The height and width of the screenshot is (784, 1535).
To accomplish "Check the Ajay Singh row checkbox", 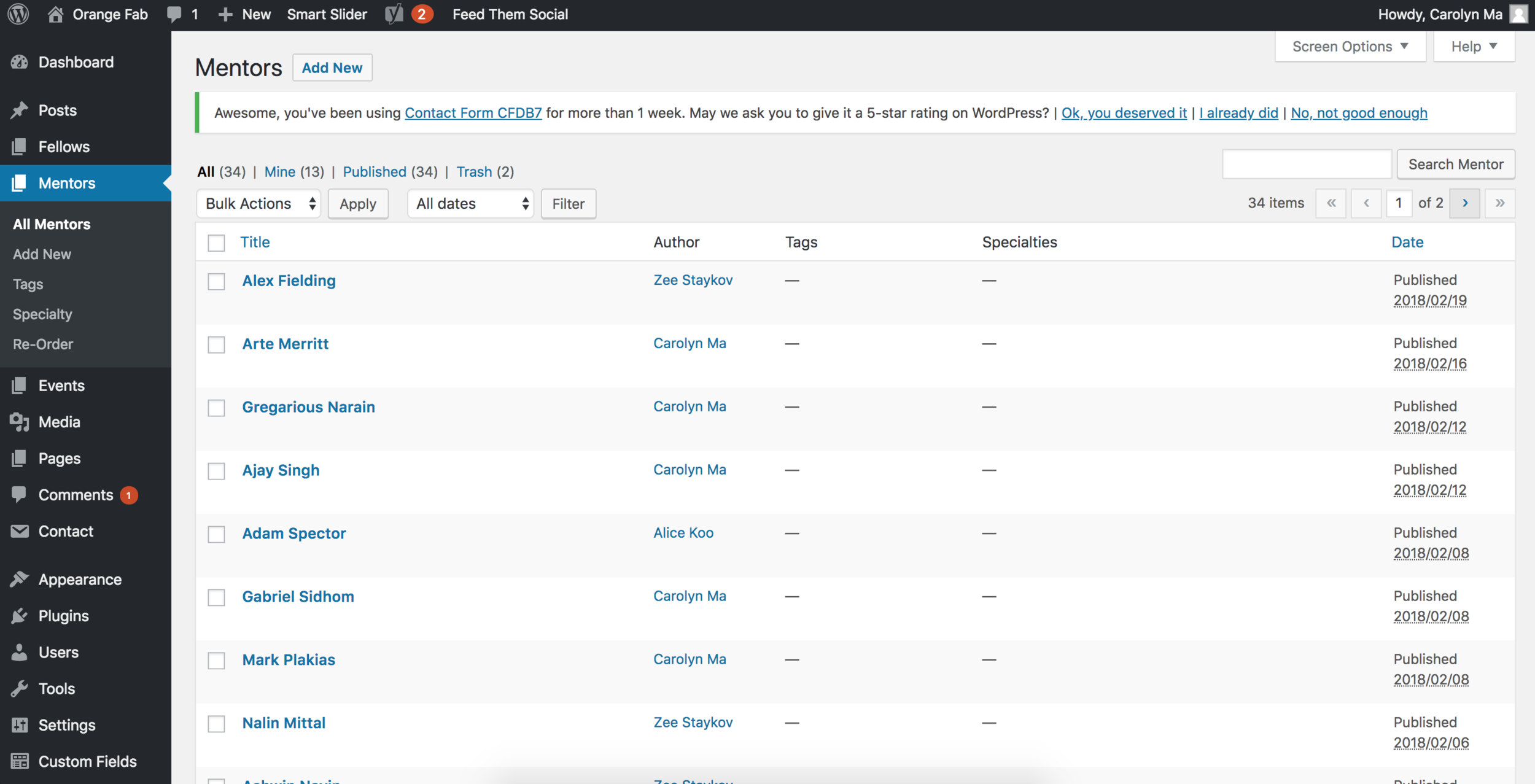I will pyautogui.click(x=216, y=472).
